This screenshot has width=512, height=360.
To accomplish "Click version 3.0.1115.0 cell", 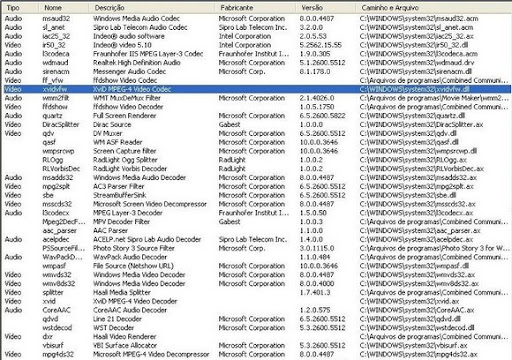I will click(317, 248).
